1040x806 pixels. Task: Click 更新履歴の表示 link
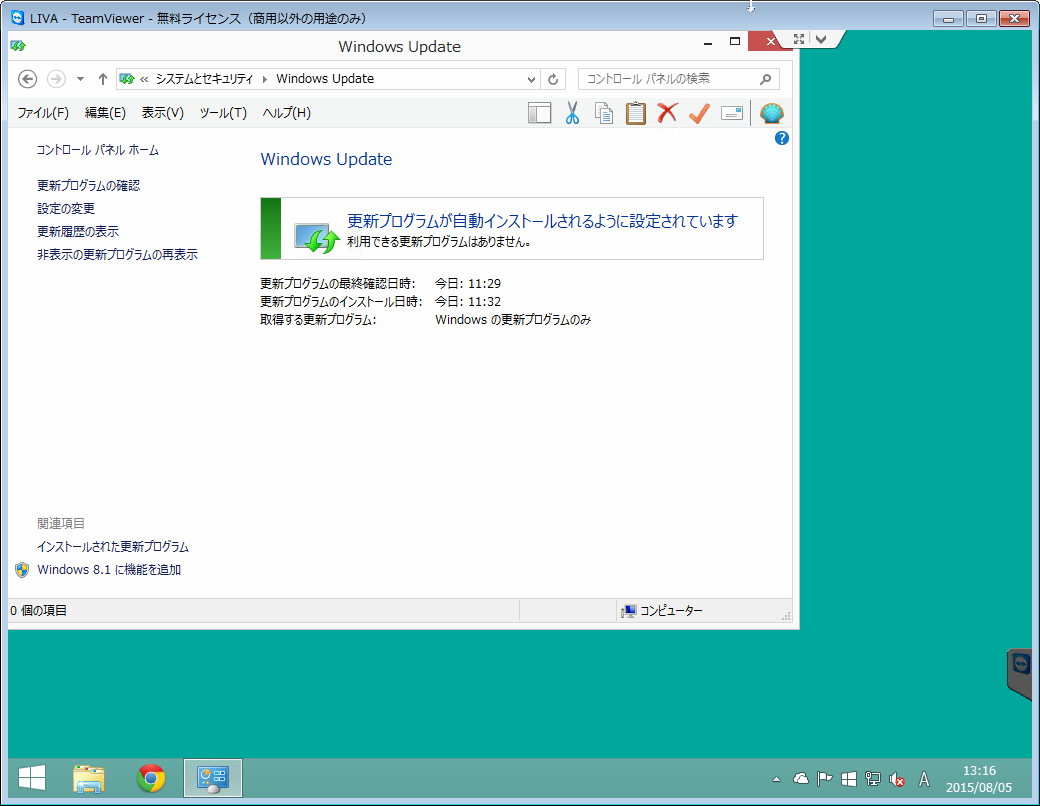78,232
